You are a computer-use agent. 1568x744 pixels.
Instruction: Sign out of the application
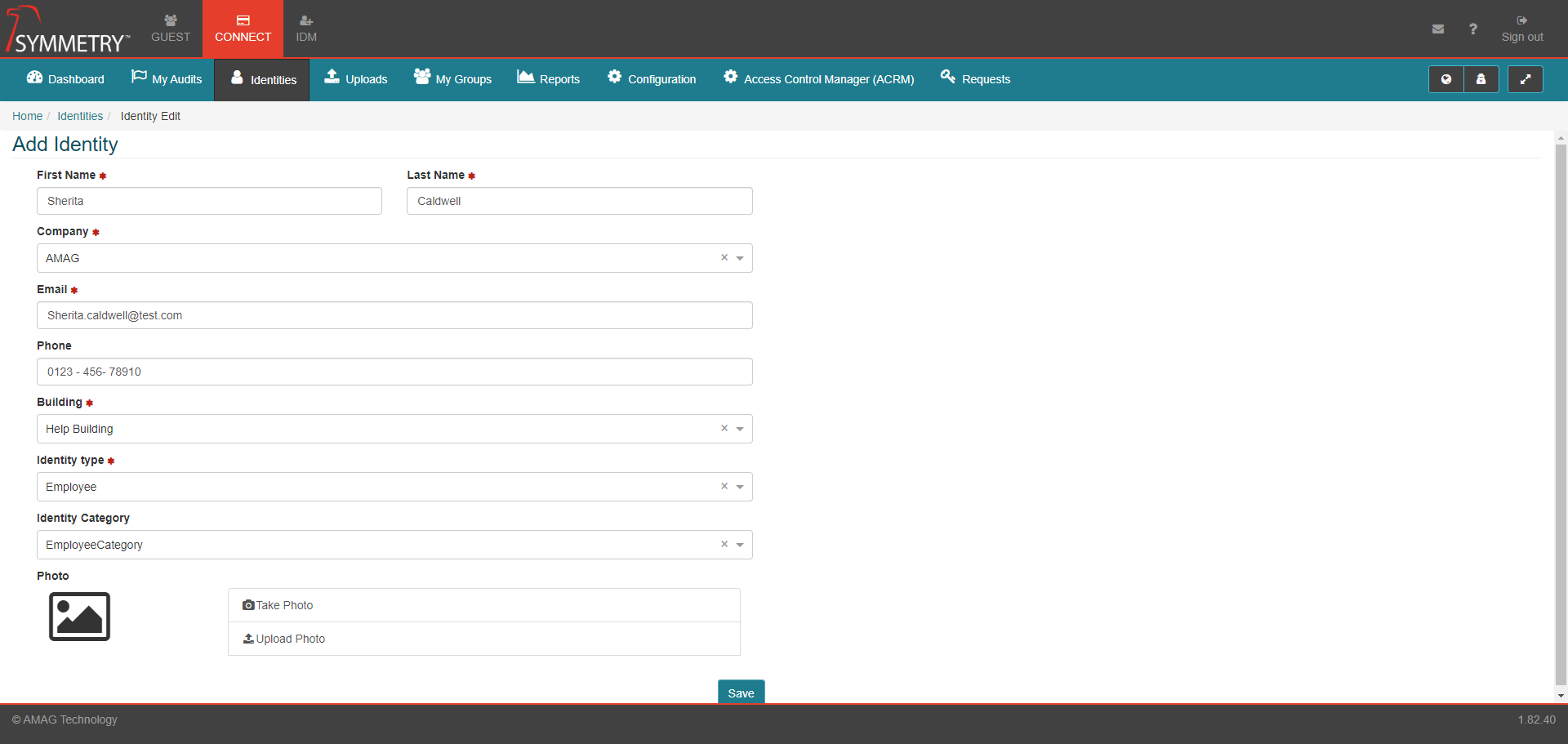coord(1522,29)
